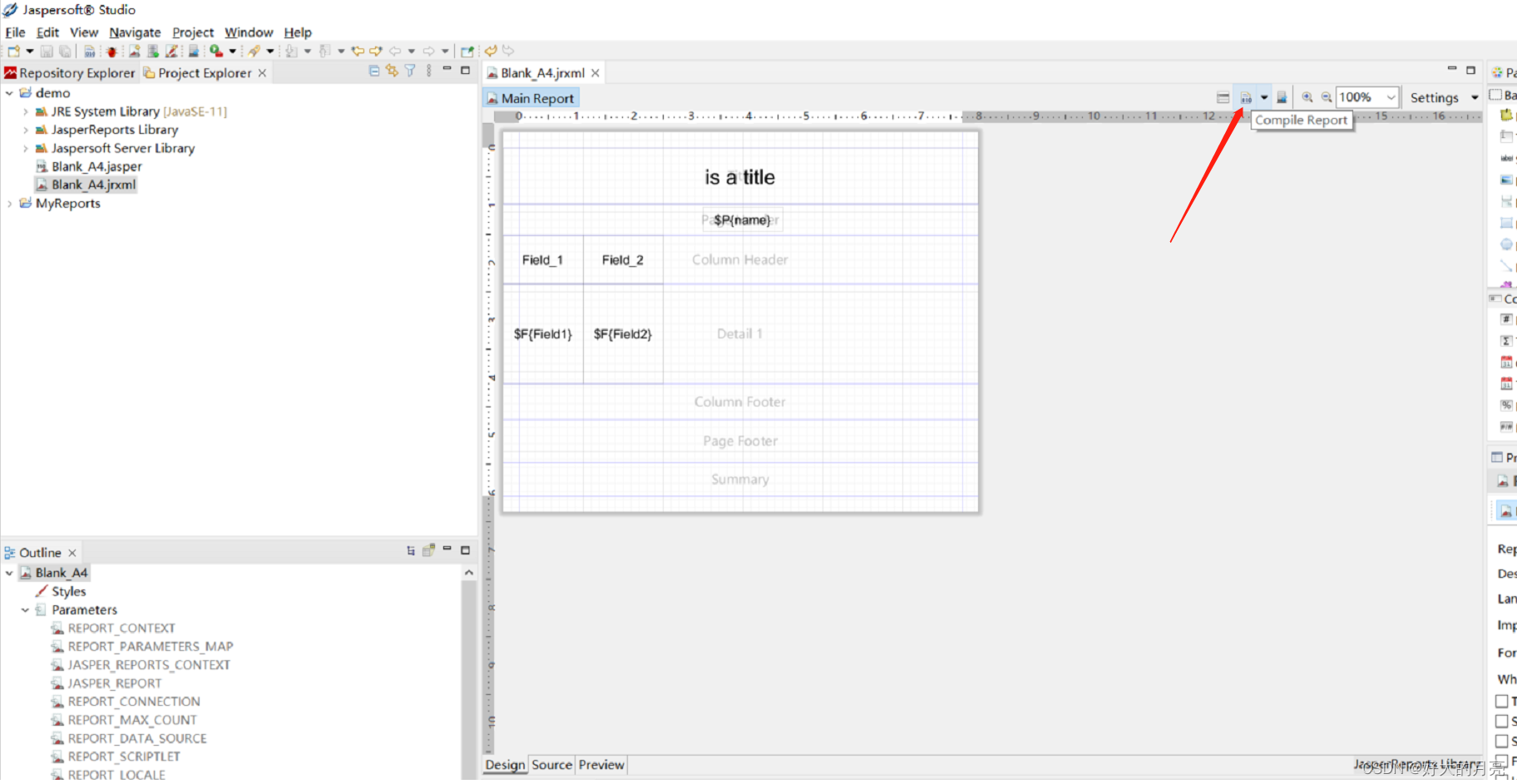This screenshot has height=784, width=1517.
Task: Open the Edit menu
Action: tap(47, 32)
